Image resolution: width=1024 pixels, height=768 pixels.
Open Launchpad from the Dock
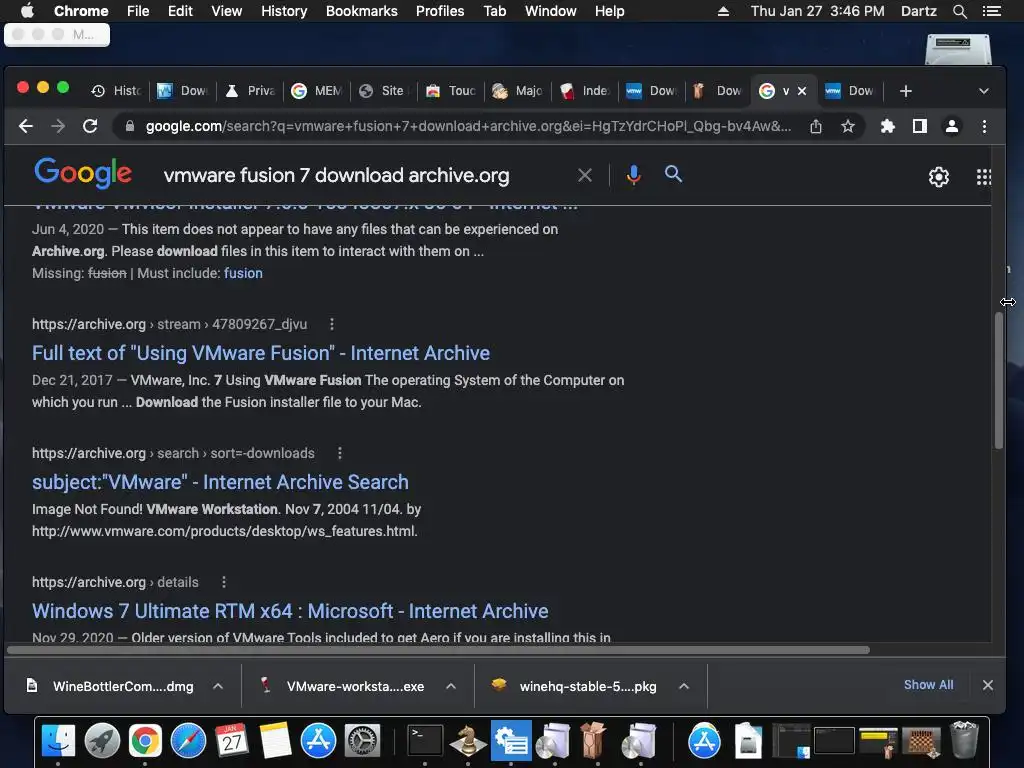tap(102, 741)
